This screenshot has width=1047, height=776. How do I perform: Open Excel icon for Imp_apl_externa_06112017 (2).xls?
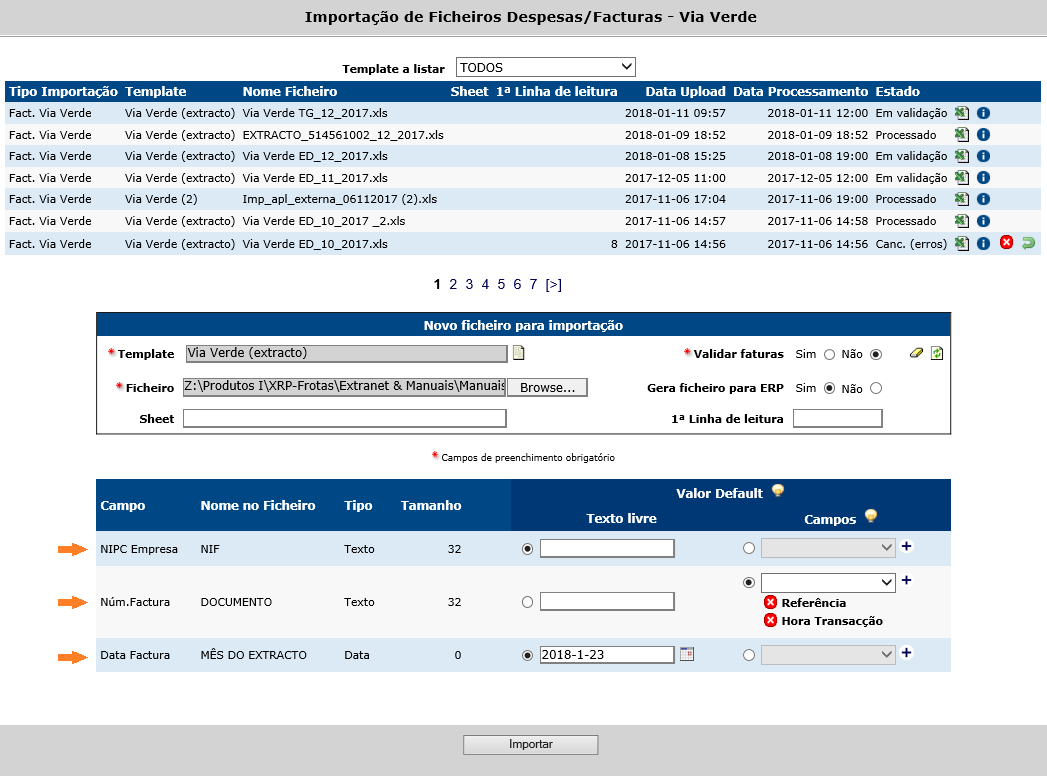pos(962,198)
